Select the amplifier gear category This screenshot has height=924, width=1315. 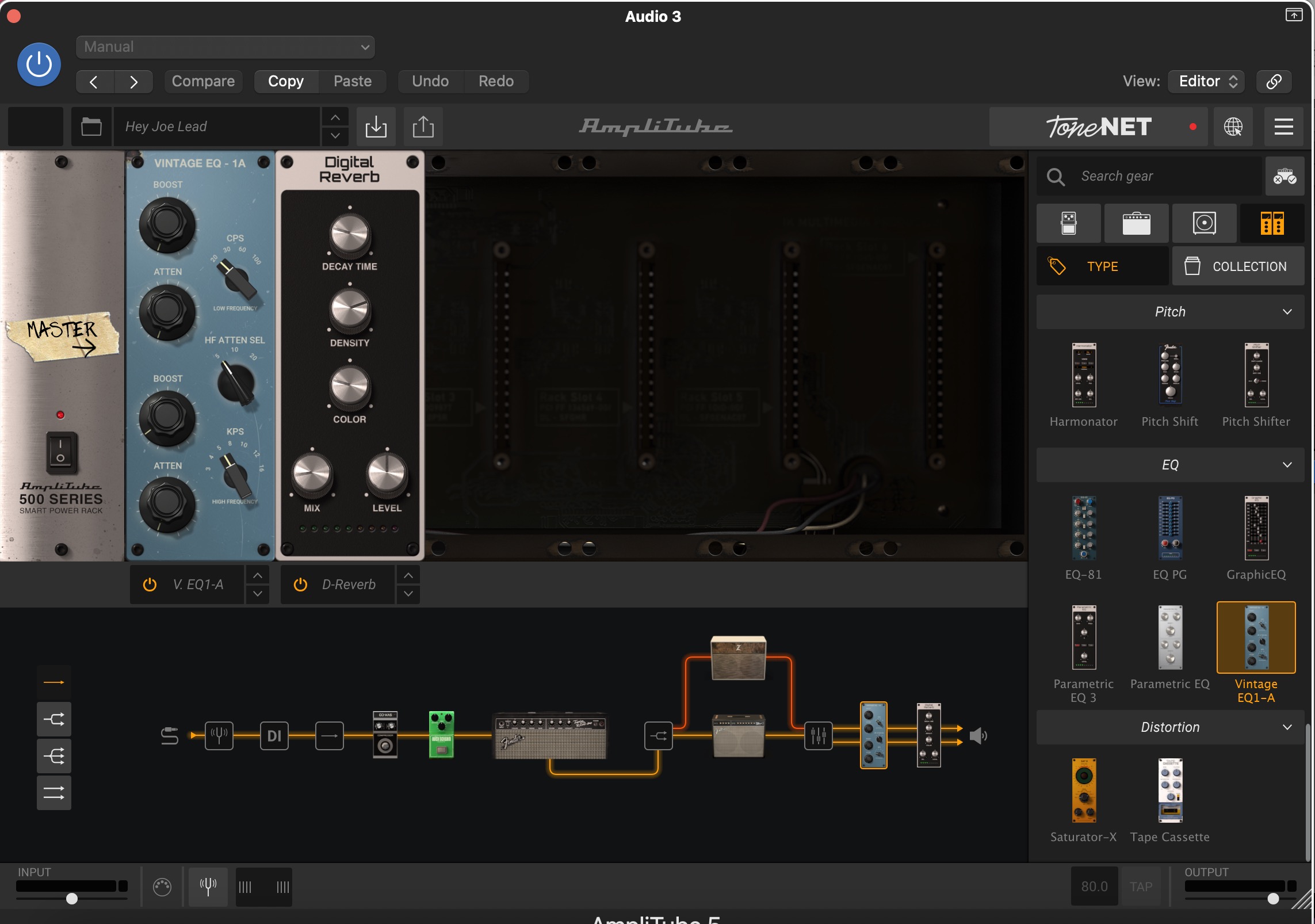[1136, 223]
